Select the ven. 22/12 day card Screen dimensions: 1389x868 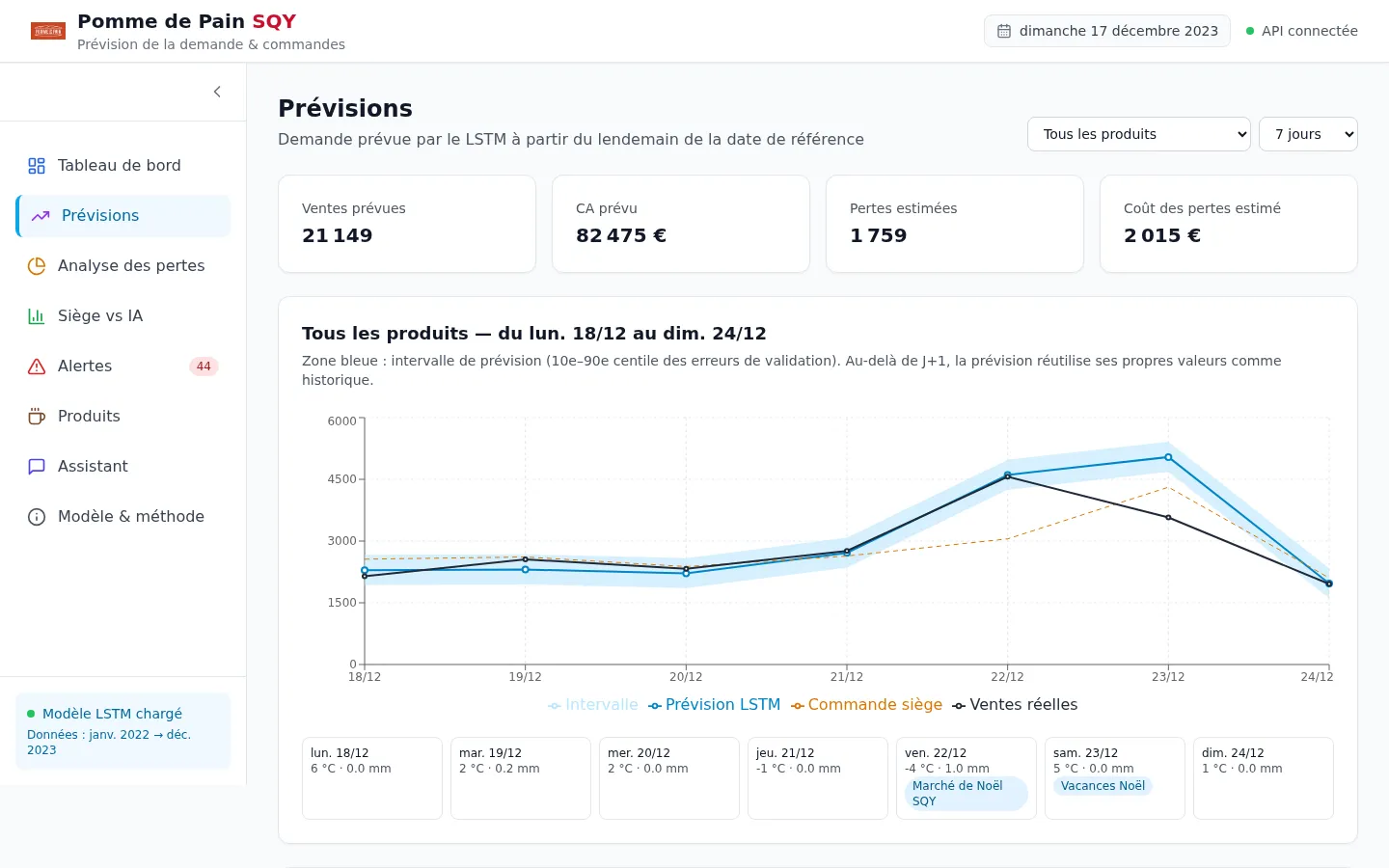click(x=967, y=778)
